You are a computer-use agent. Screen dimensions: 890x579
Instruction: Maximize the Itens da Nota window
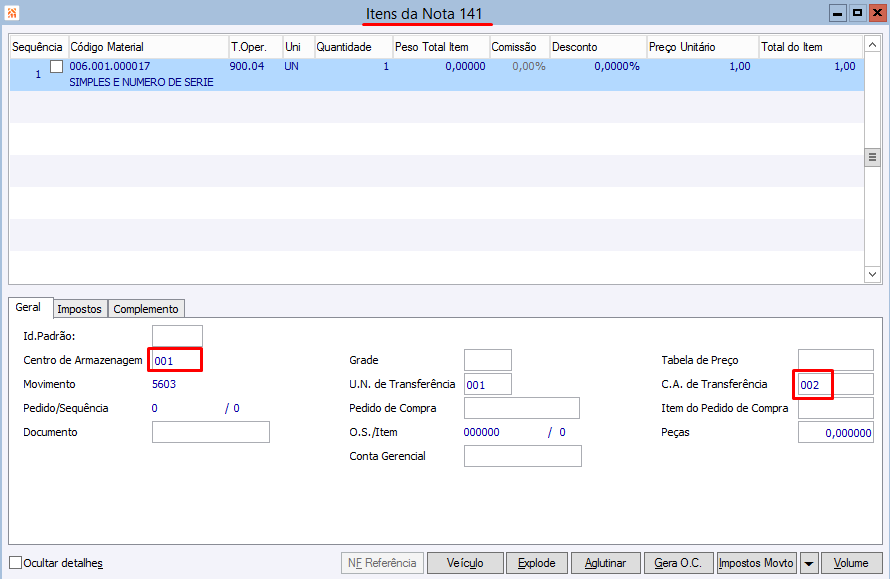tap(857, 12)
